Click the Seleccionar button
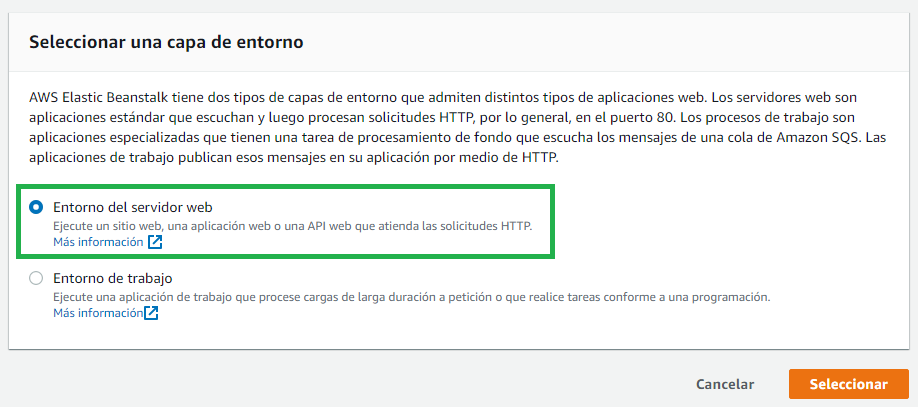 (x=848, y=384)
